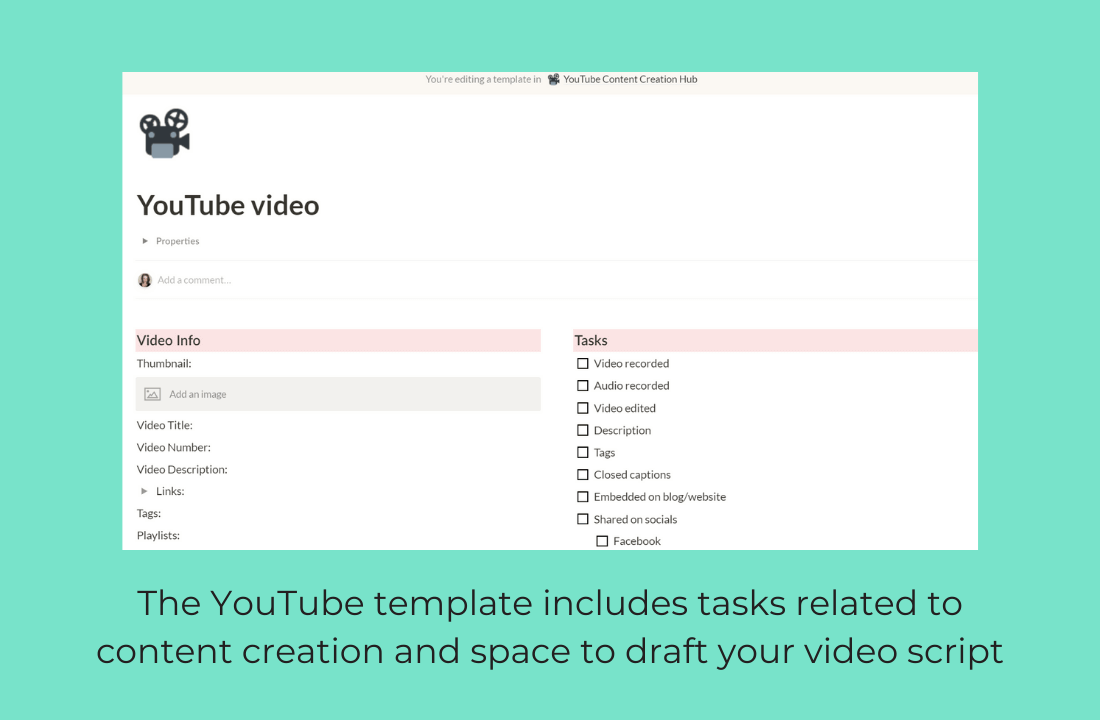This screenshot has height=720, width=1100.
Task: Select the Tasks heading
Action: pos(590,340)
